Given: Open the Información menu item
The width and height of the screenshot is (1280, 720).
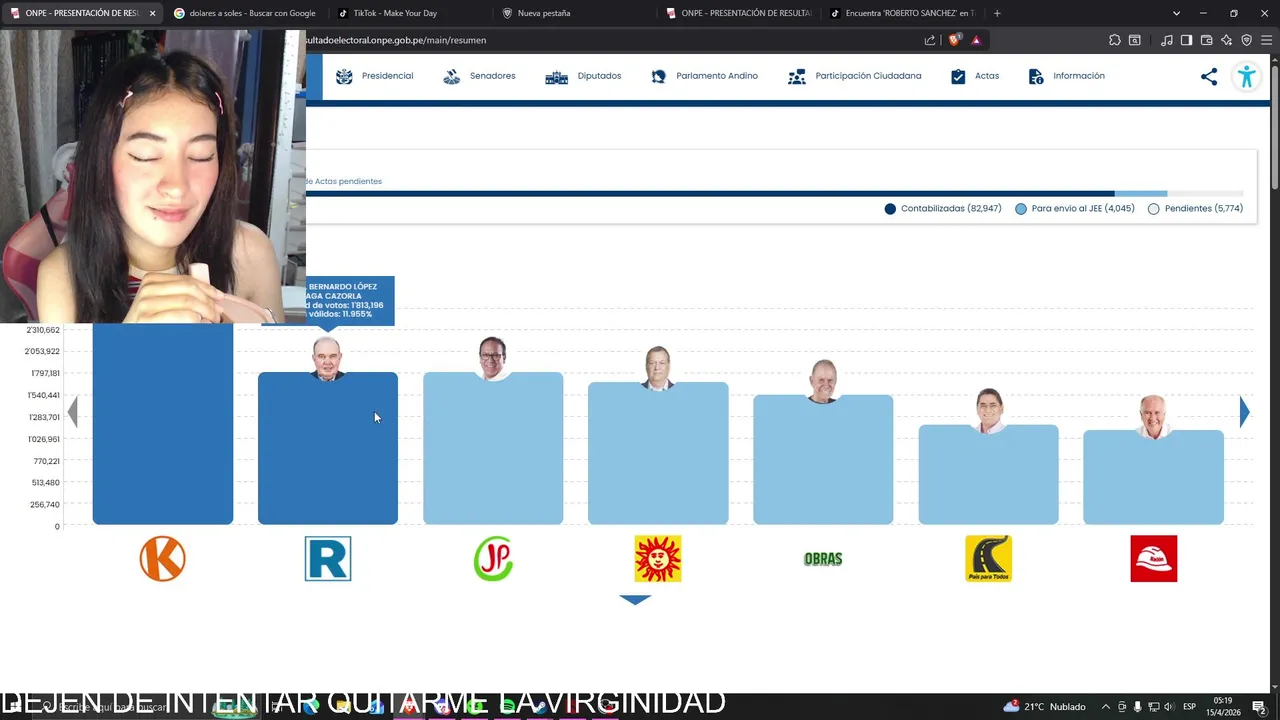Looking at the screenshot, I should point(1066,76).
